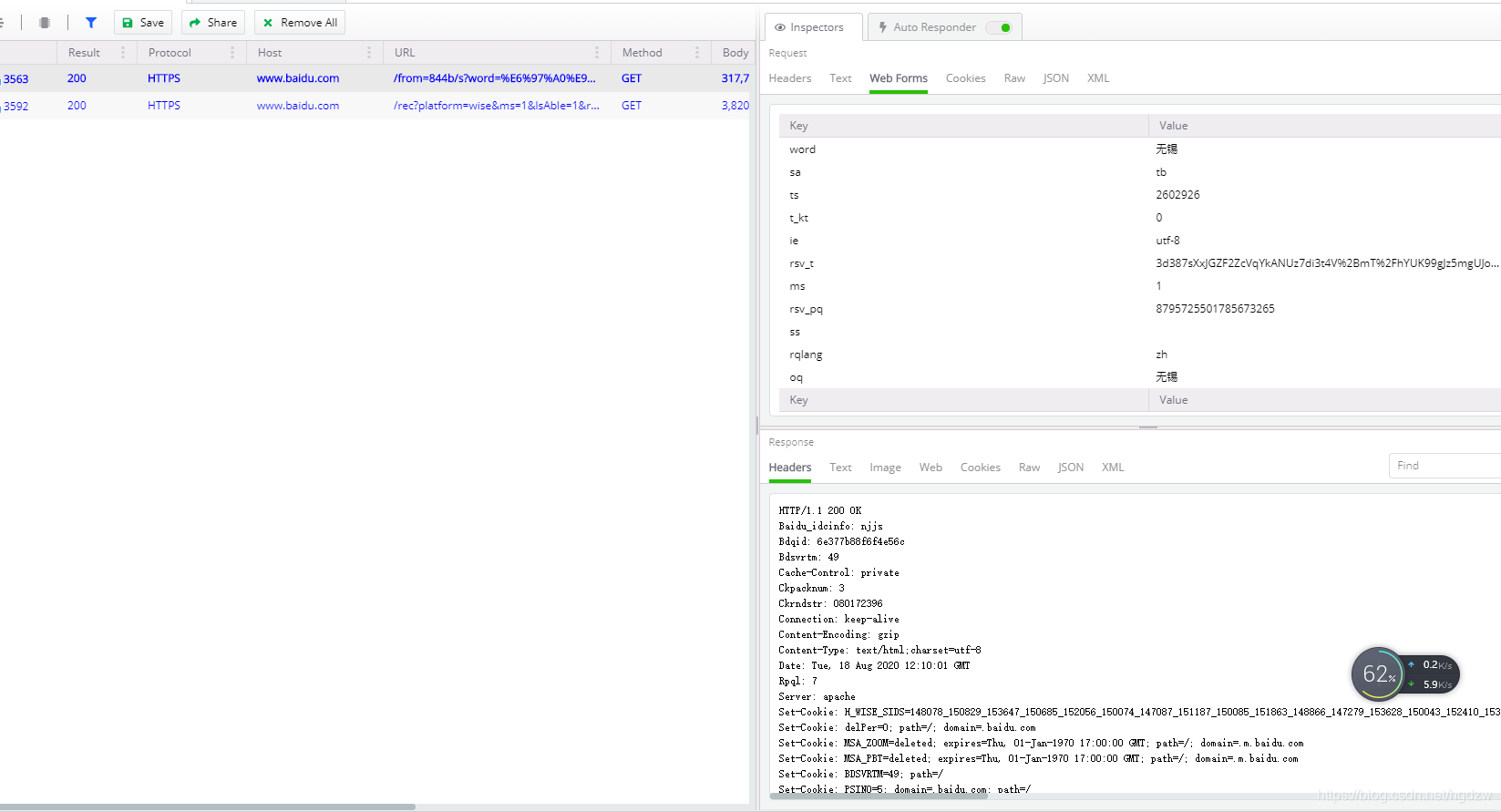Select session 3592 row id
Screen dimensions: 1501x812
15,106
